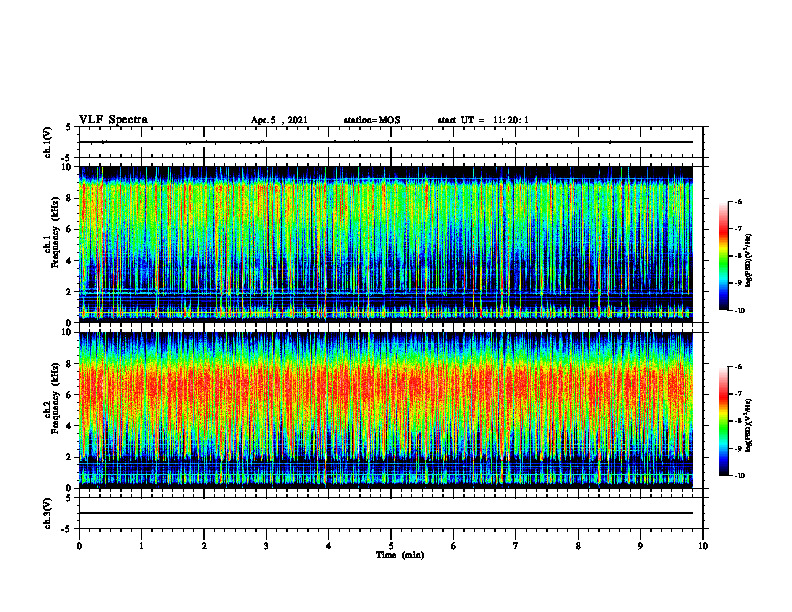Click time axis tick label '1'
Viewport: 792px width, 612px height.
click(141, 546)
